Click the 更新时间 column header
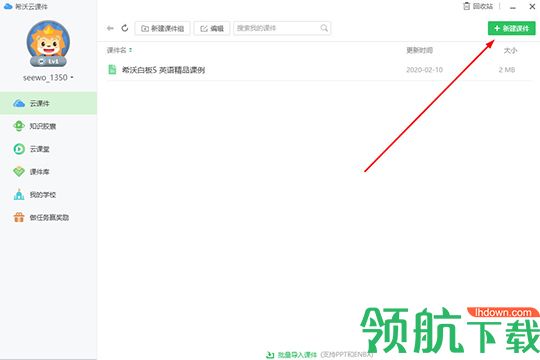 pos(419,50)
